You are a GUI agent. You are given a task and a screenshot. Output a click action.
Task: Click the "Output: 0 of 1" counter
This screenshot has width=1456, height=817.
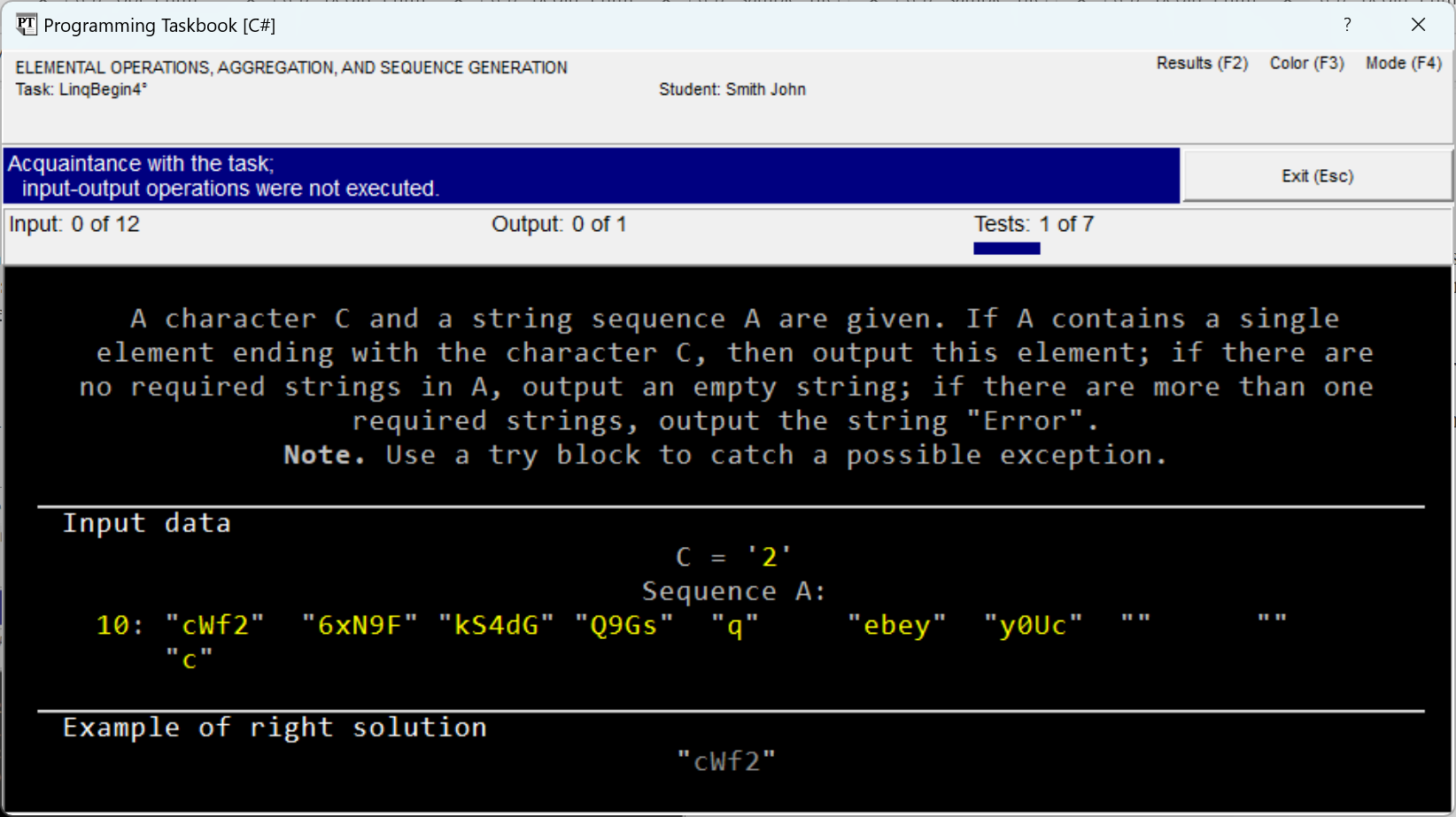pos(559,225)
